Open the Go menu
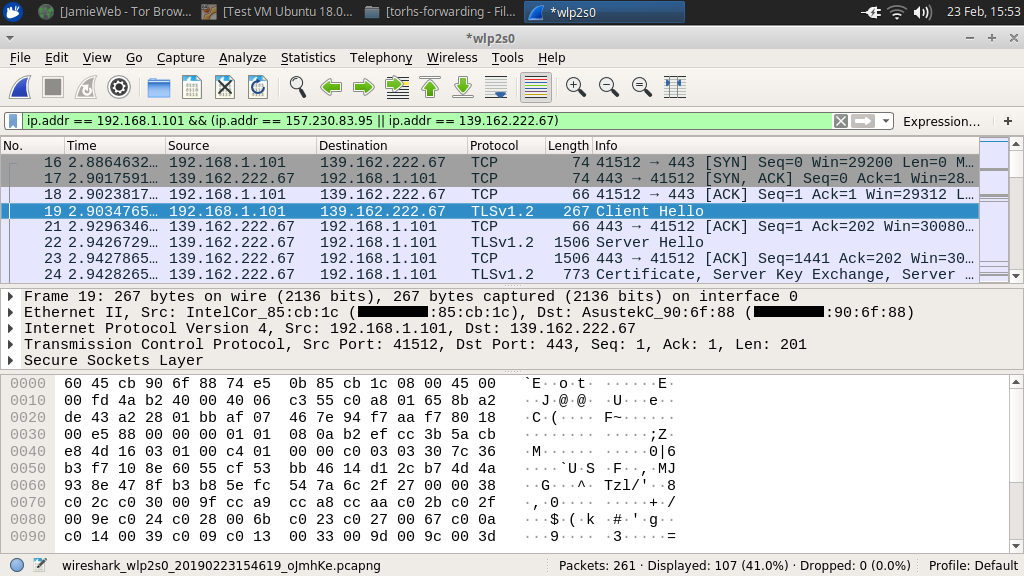Viewport: 1024px width, 576px height. pyautogui.click(x=134, y=57)
